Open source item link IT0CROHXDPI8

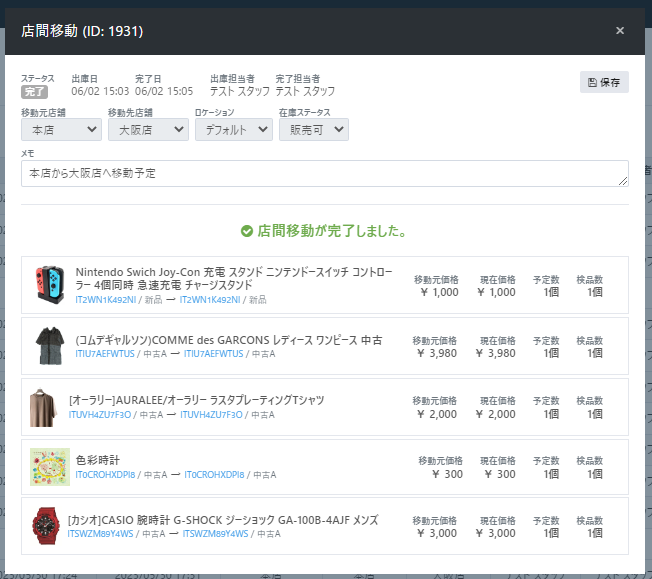point(105,474)
